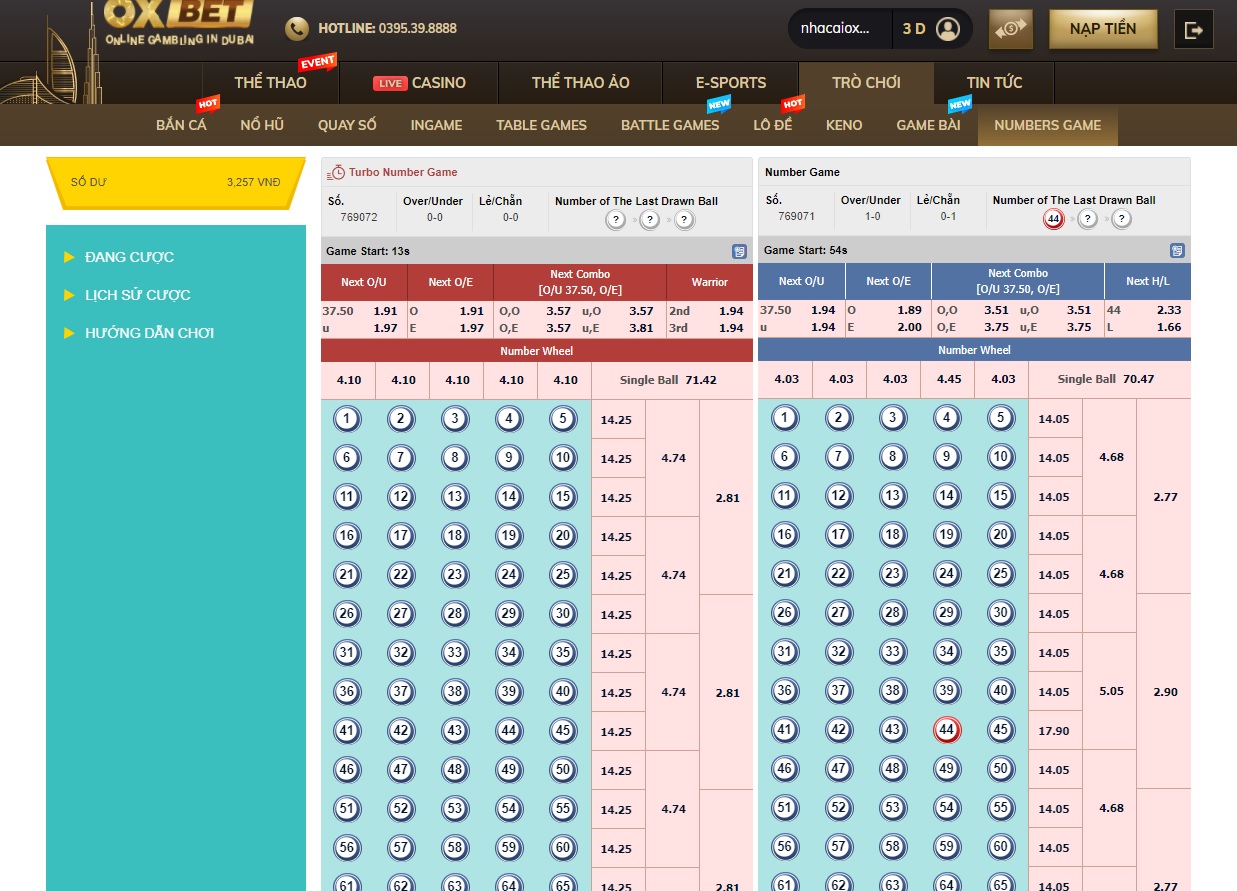1237x891 pixels.
Task: Select ball 44 highlighted in red in Number Game
Action: pos(946,730)
